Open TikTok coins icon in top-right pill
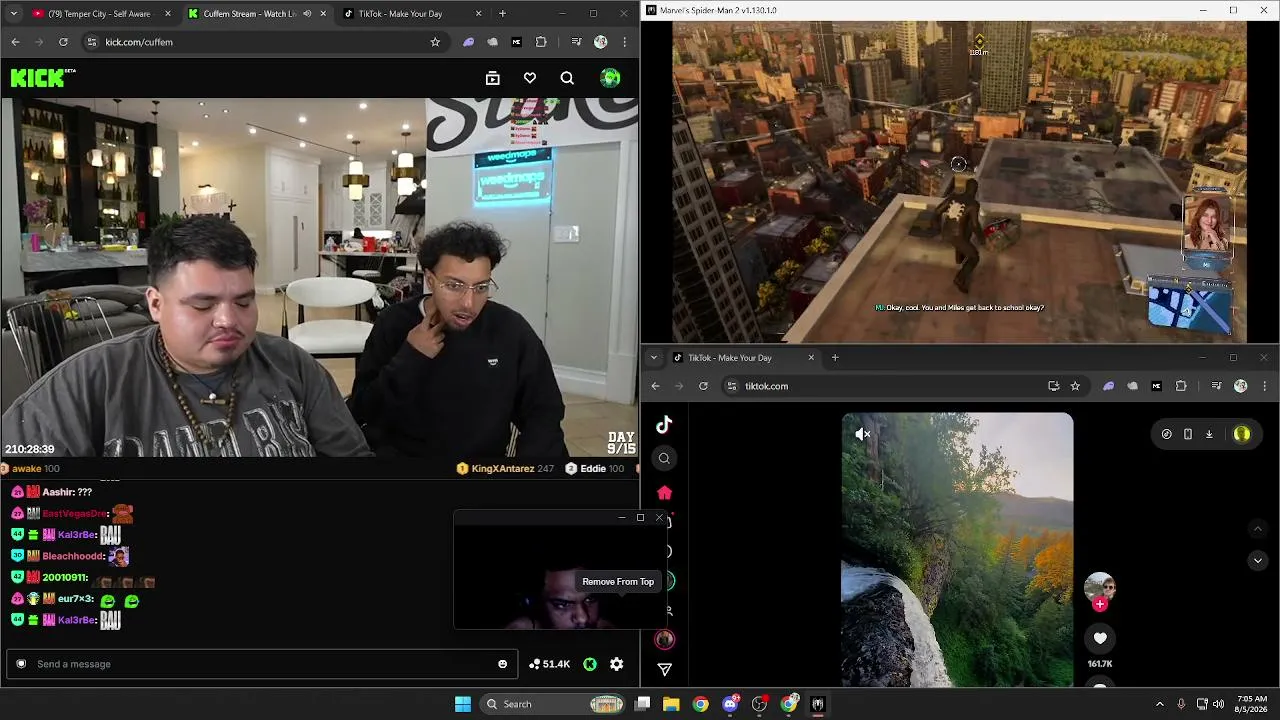 tap(1166, 434)
